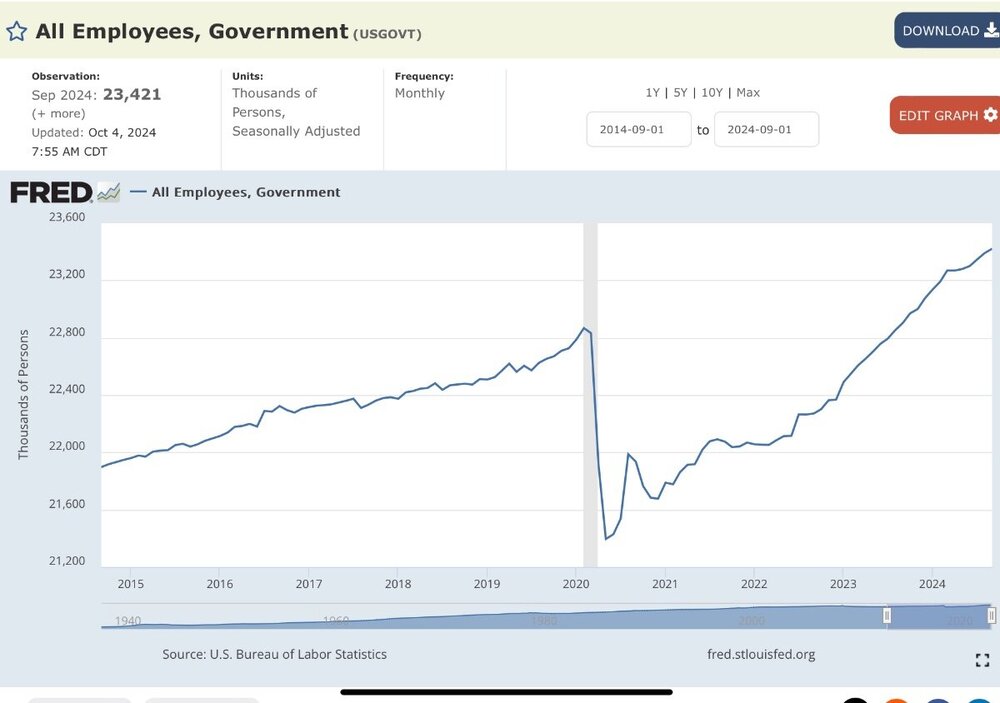Select the 1Y range link
This screenshot has width=1000, height=703.
pyautogui.click(x=652, y=92)
